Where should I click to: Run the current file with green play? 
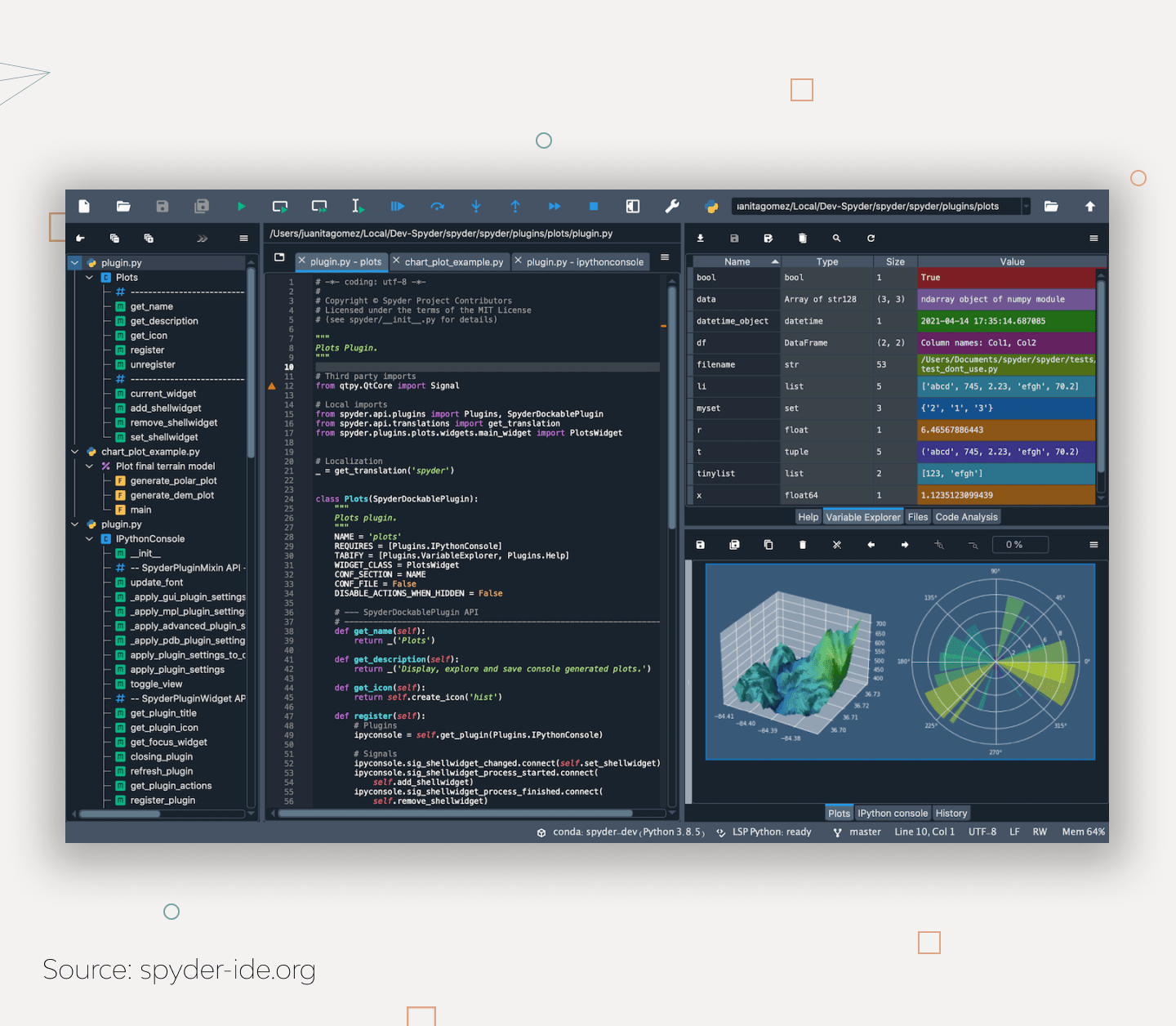pyautogui.click(x=241, y=207)
